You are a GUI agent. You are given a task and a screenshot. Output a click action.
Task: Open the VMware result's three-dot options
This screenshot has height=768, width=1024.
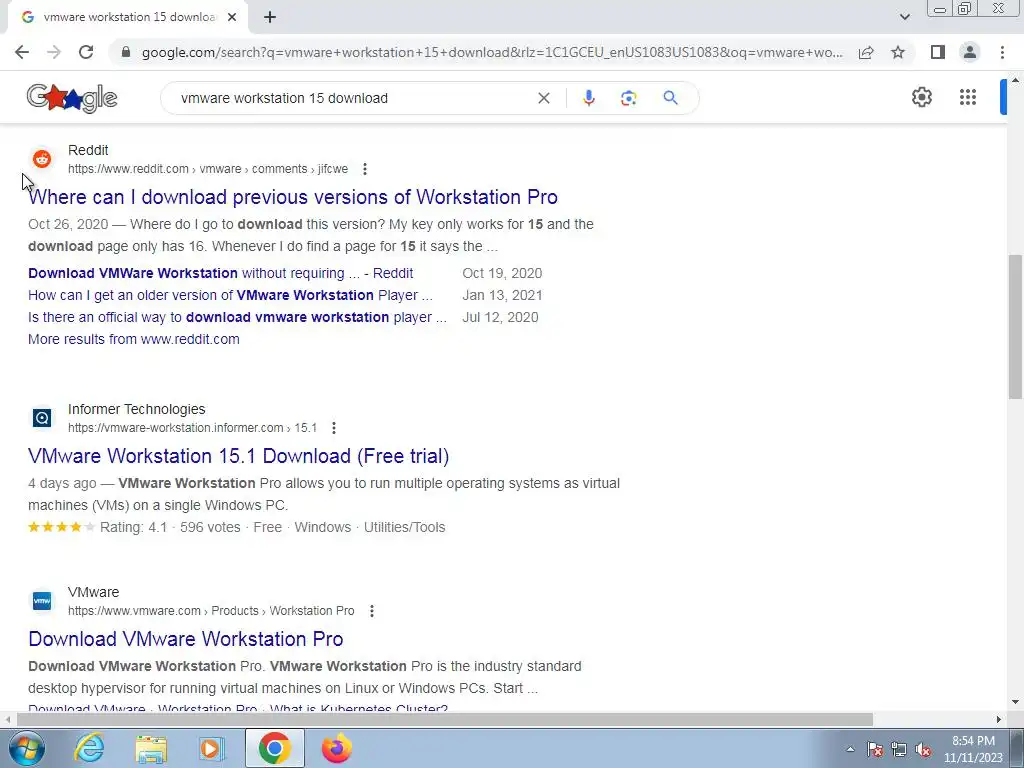click(x=372, y=611)
